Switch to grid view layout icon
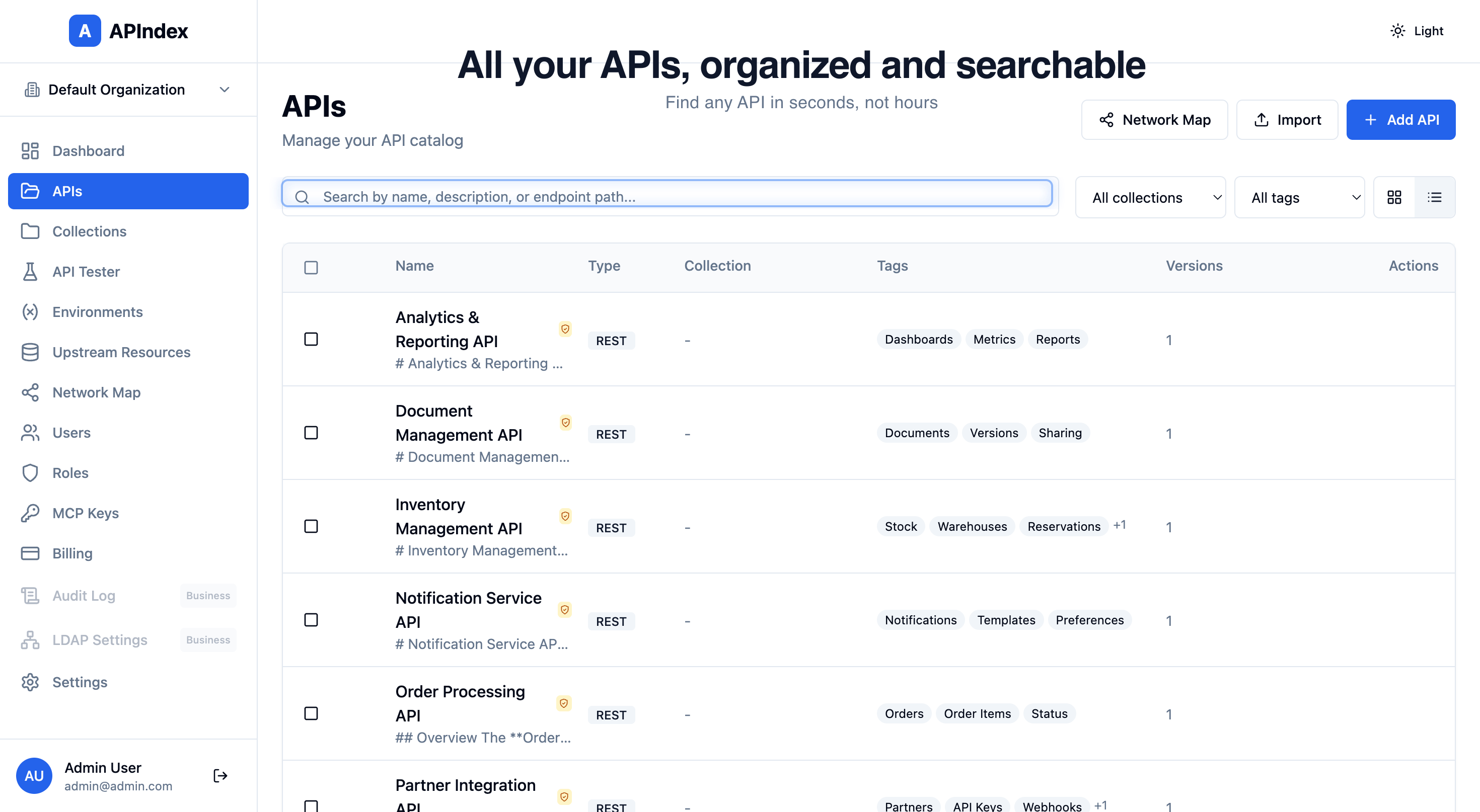The image size is (1480, 812). coord(1394,198)
